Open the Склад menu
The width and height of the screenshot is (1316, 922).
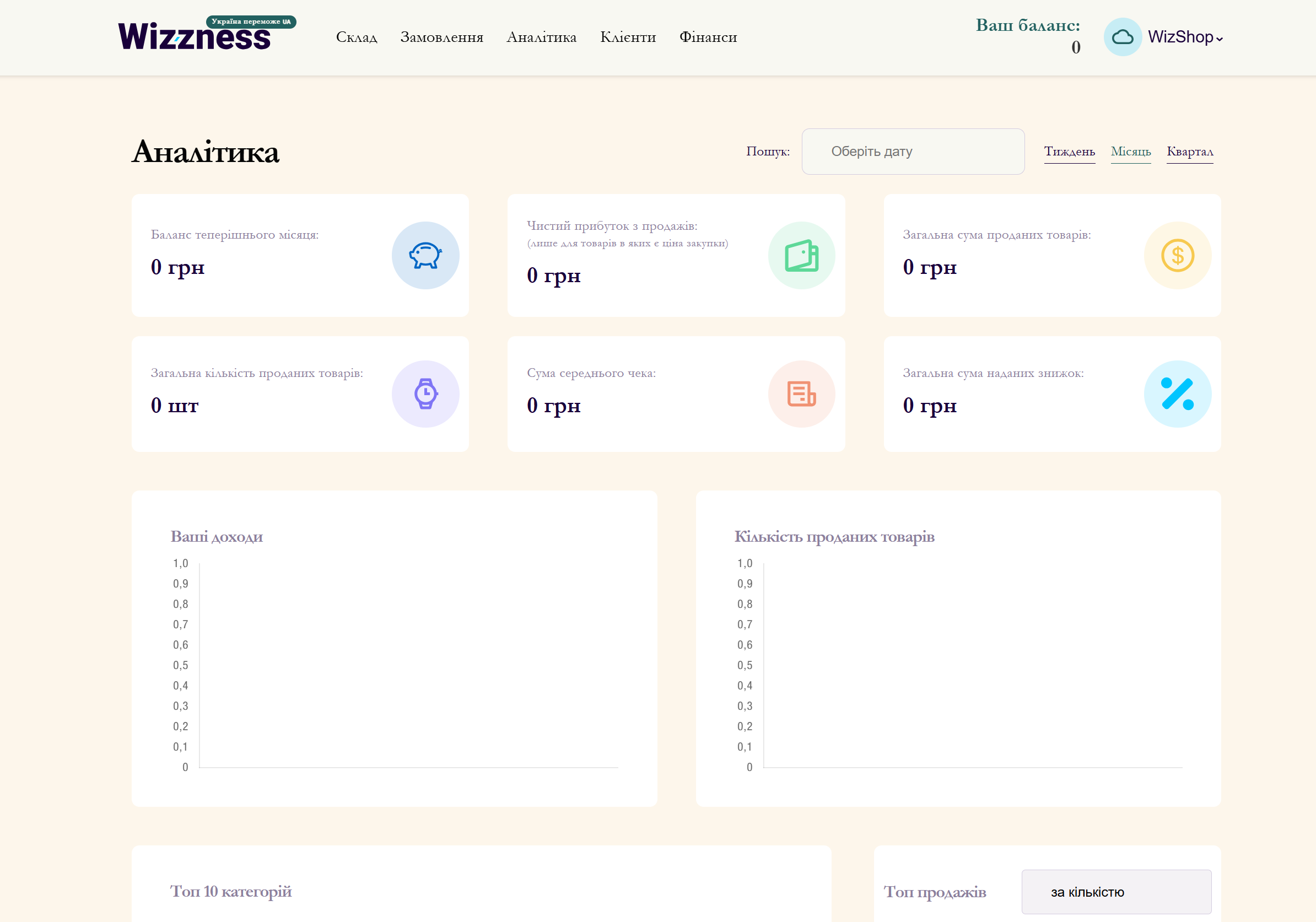pos(357,37)
